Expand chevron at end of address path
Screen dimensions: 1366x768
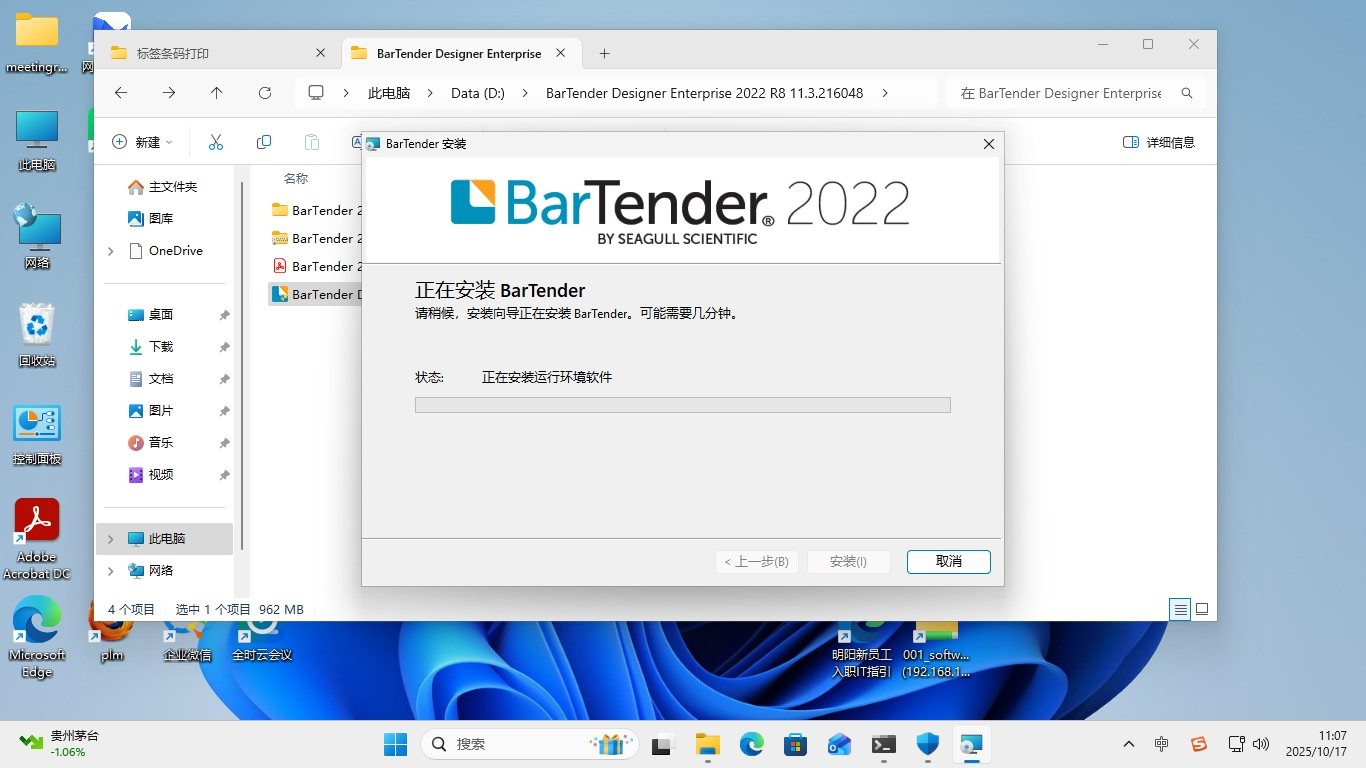(x=885, y=93)
